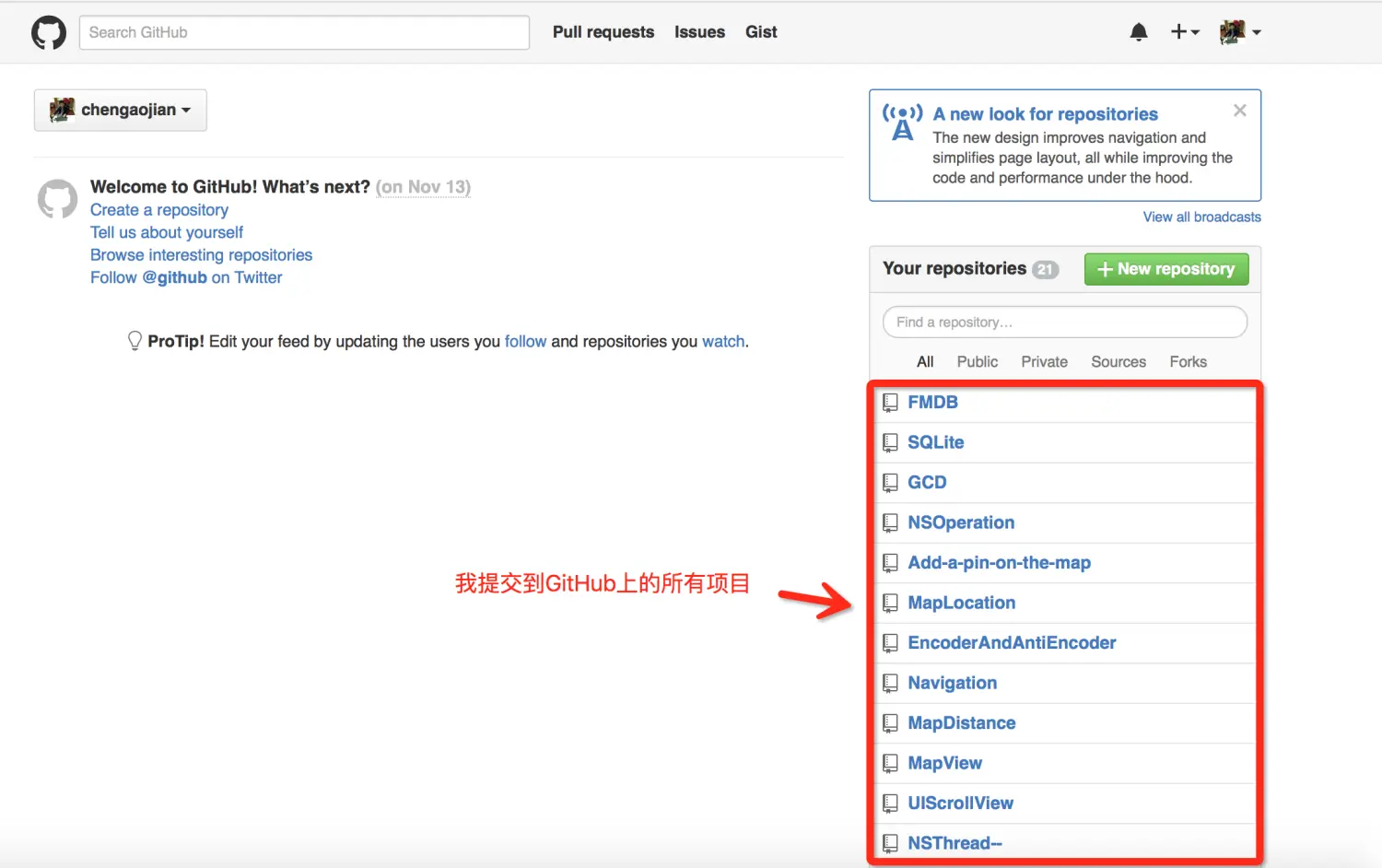The height and width of the screenshot is (868, 1382).
Task: Open Pull requests in the header
Action: [x=603, y=32]
